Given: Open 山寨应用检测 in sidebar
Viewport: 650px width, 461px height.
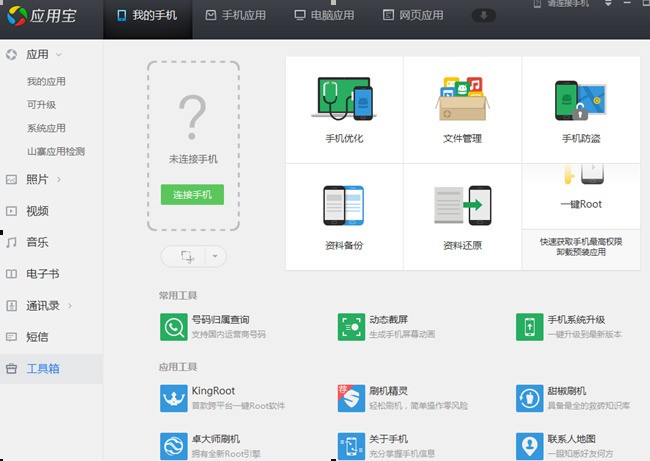Looking at the screenshot, I should [56, 151].
